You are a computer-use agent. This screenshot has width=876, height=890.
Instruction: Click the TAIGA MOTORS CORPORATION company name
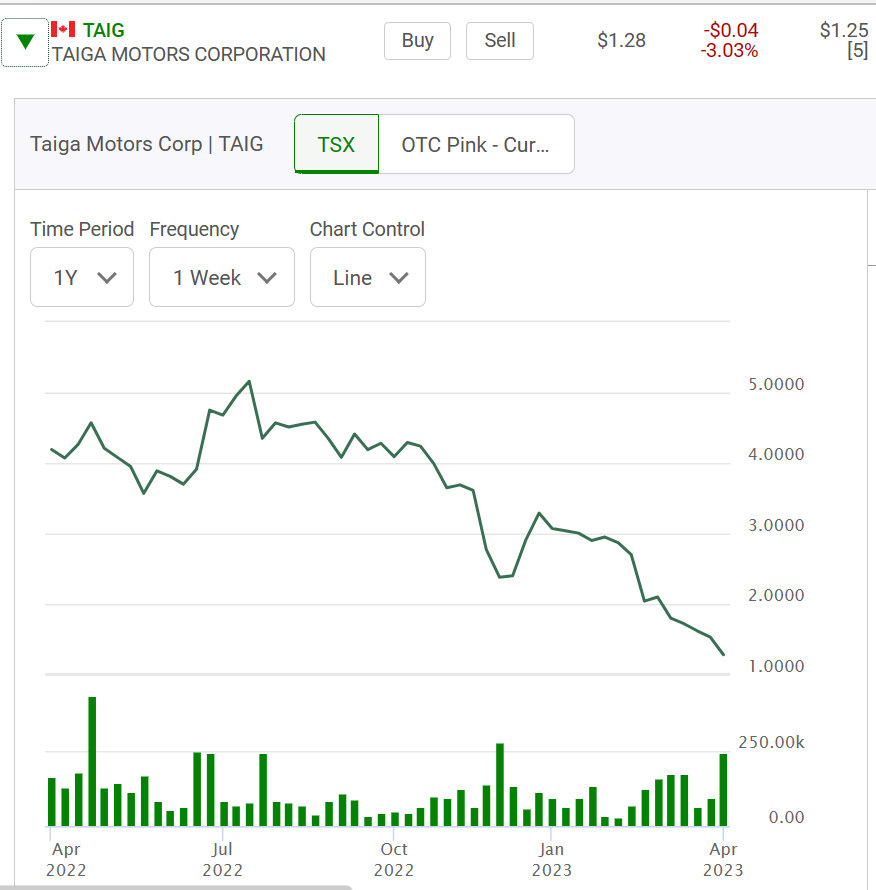click(189, 54)
